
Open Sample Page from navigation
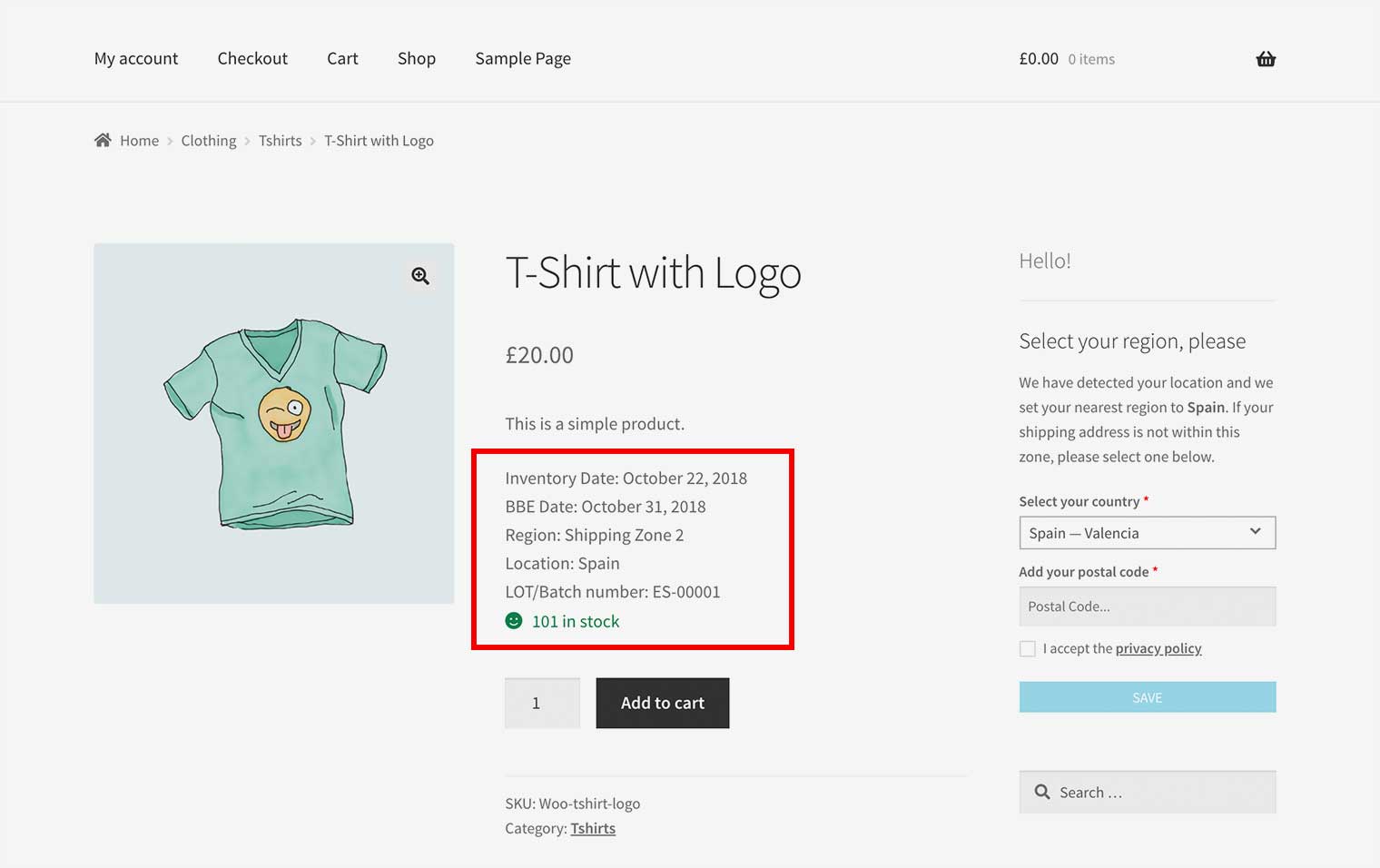pyautogui.click(x=523, y=59)
